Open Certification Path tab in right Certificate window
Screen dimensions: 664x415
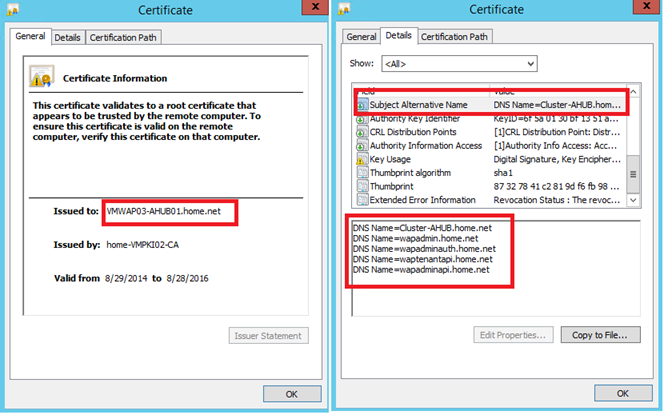(x=454, y=36)
